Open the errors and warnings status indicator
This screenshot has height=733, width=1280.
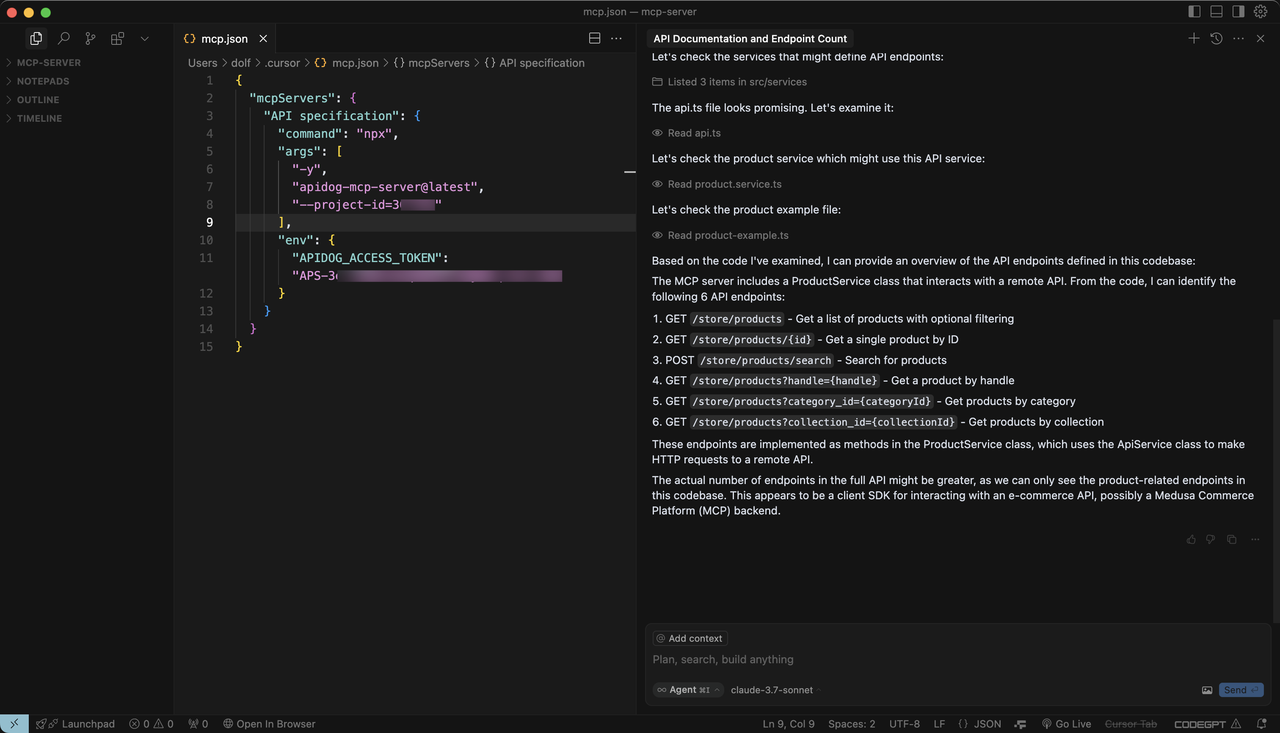point(151,724)
